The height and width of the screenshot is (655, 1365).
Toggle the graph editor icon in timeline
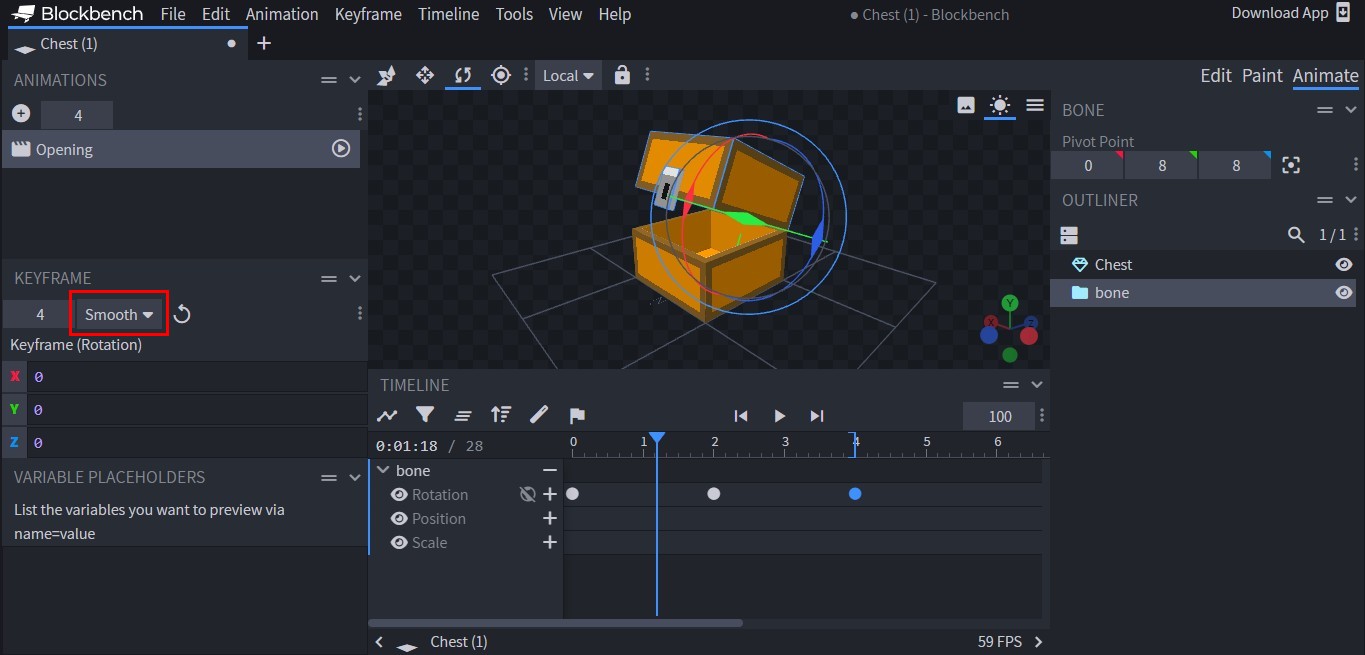click(387, 415)
